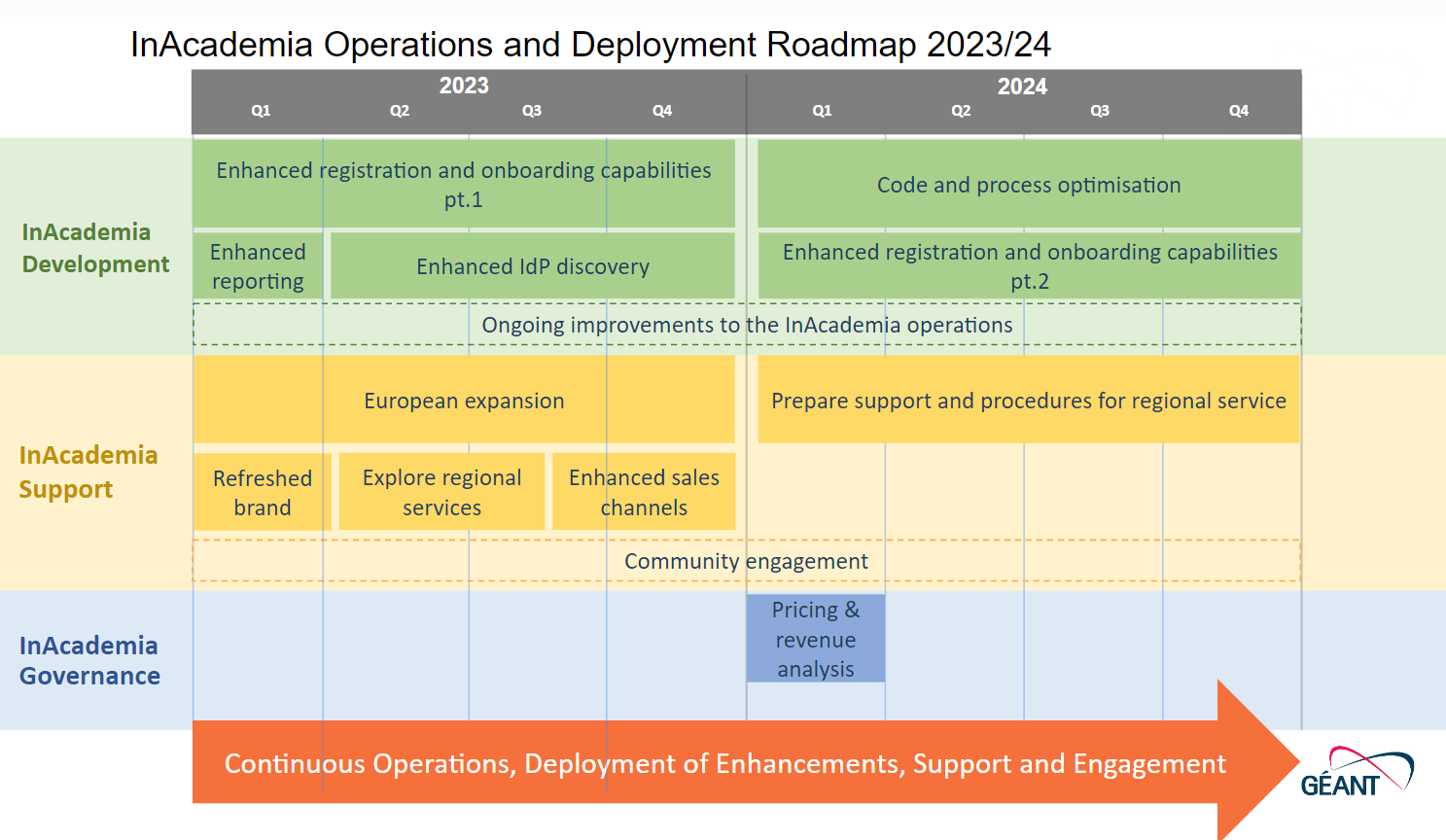This screenshot has width=1446, height=840.
Task: Click Q3 under the 2023 header
Action: point(531,111)
